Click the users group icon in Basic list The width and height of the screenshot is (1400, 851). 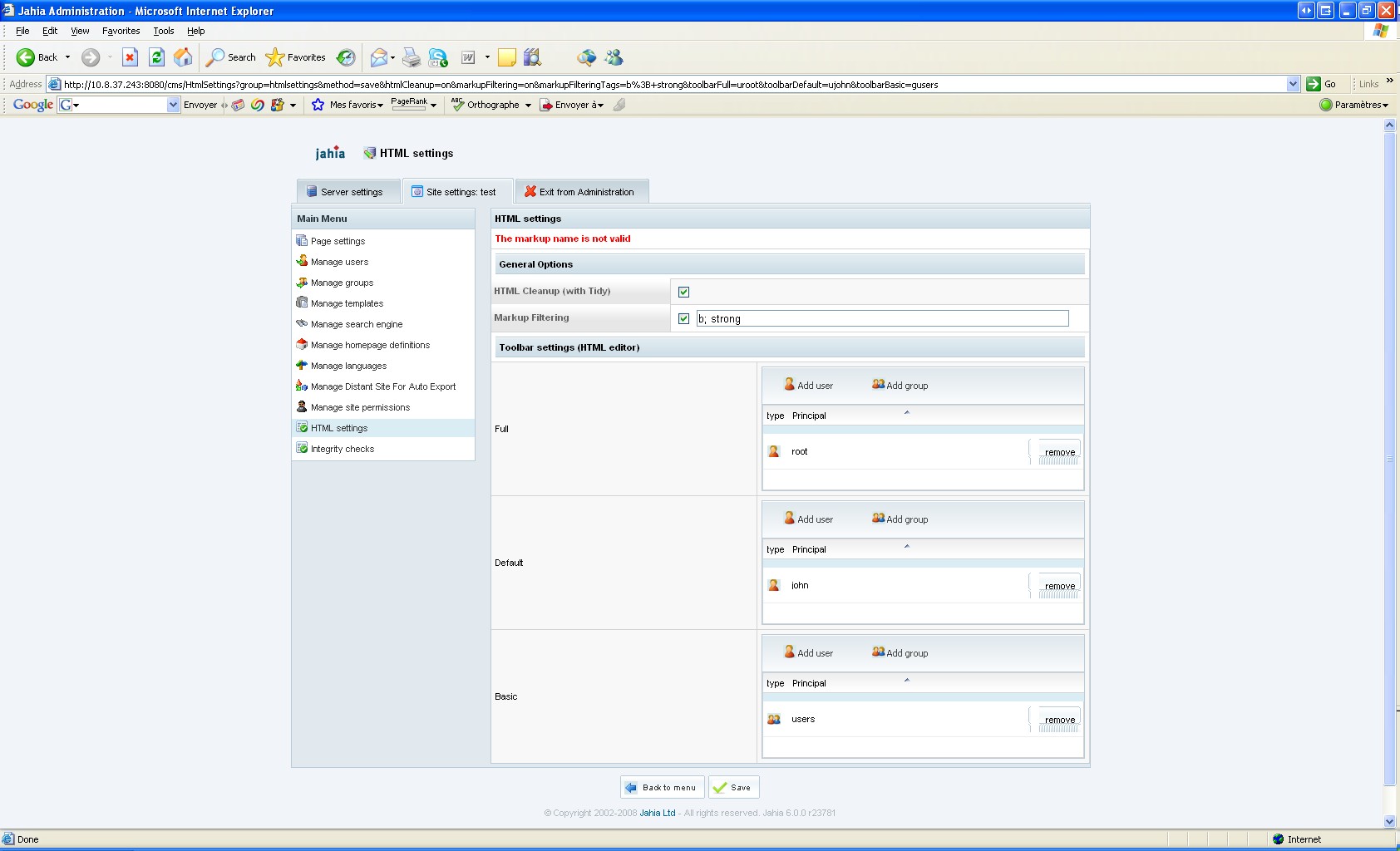774,719
